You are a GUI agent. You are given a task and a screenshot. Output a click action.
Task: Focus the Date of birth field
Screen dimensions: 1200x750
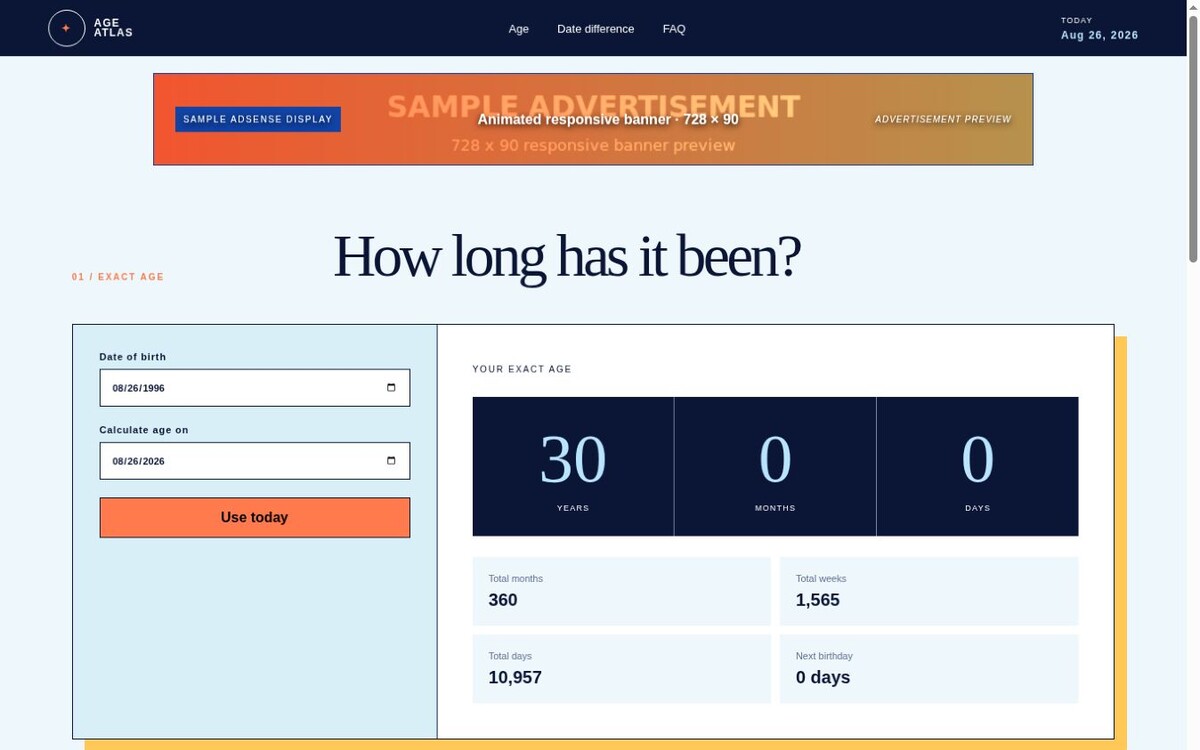pyautogui.click(x=255, y=388)
